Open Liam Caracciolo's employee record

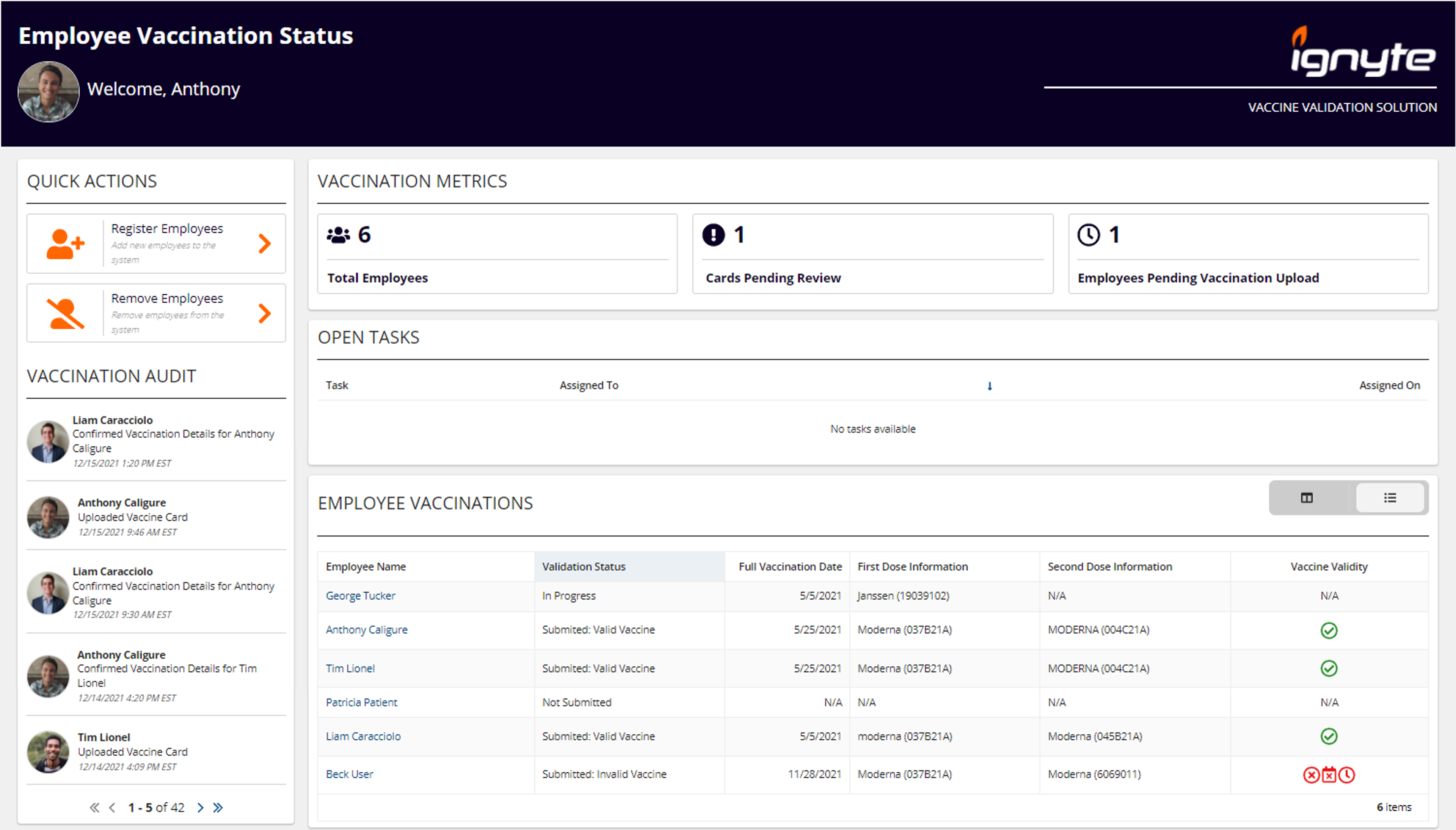pos(363,736)
